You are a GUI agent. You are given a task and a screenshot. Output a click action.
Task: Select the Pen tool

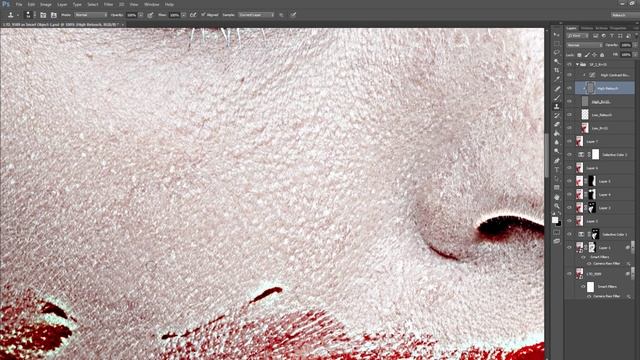coord(557,161)
